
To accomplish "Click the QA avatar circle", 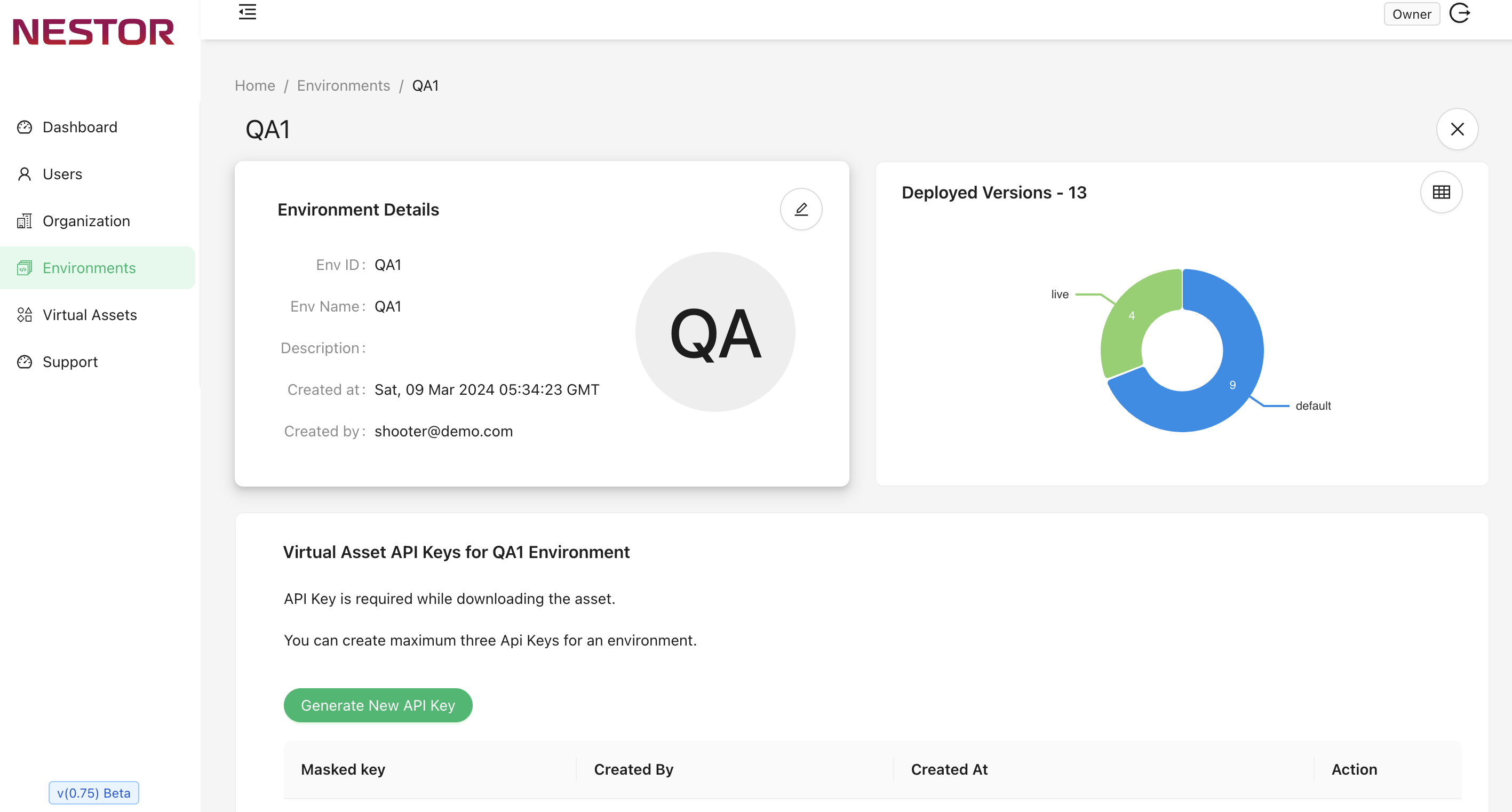I will (x=715, y=332).
